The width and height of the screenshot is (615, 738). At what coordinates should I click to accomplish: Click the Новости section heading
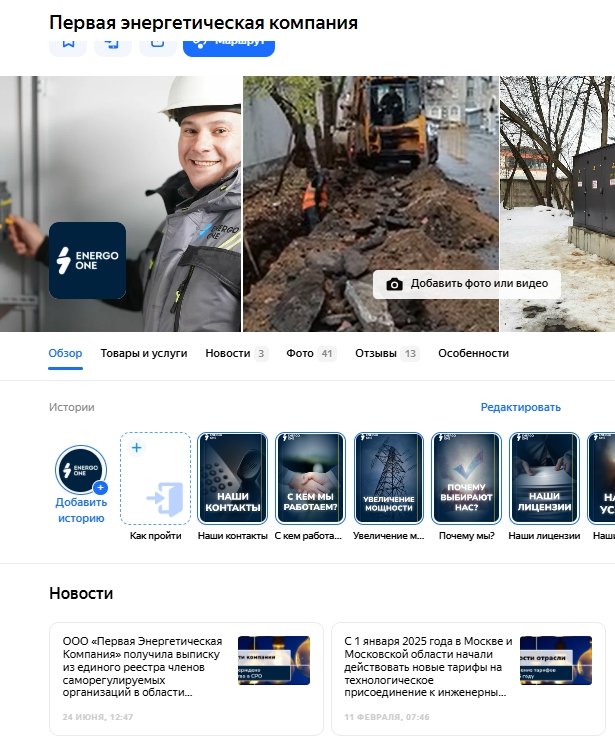click(81, 593)
